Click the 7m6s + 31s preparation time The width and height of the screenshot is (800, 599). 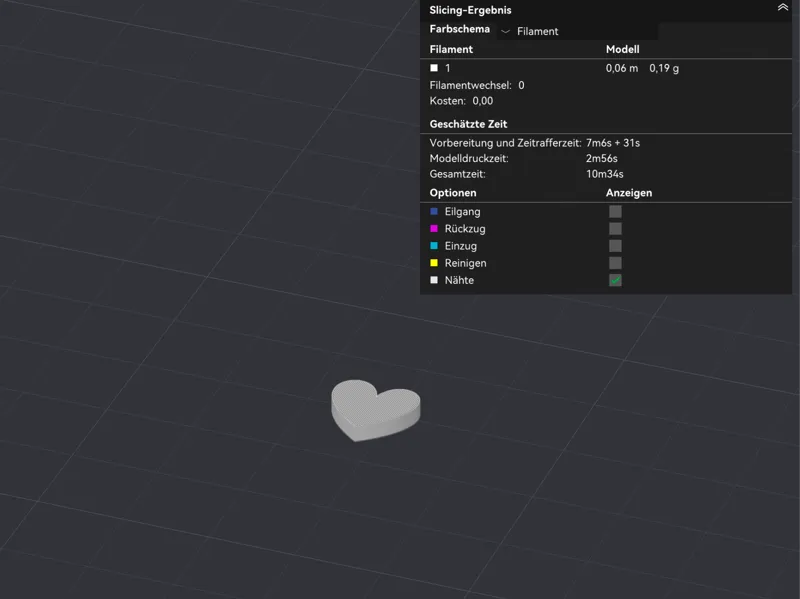click(x=613, y=143)
